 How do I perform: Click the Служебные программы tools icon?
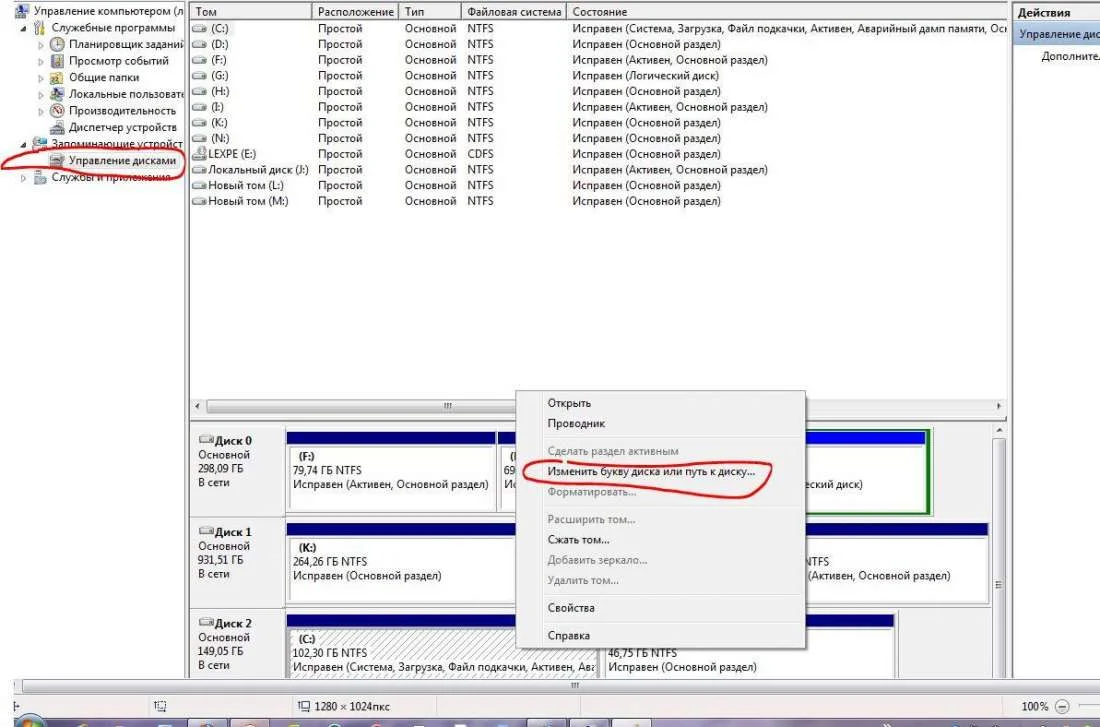tap(40, 28)
